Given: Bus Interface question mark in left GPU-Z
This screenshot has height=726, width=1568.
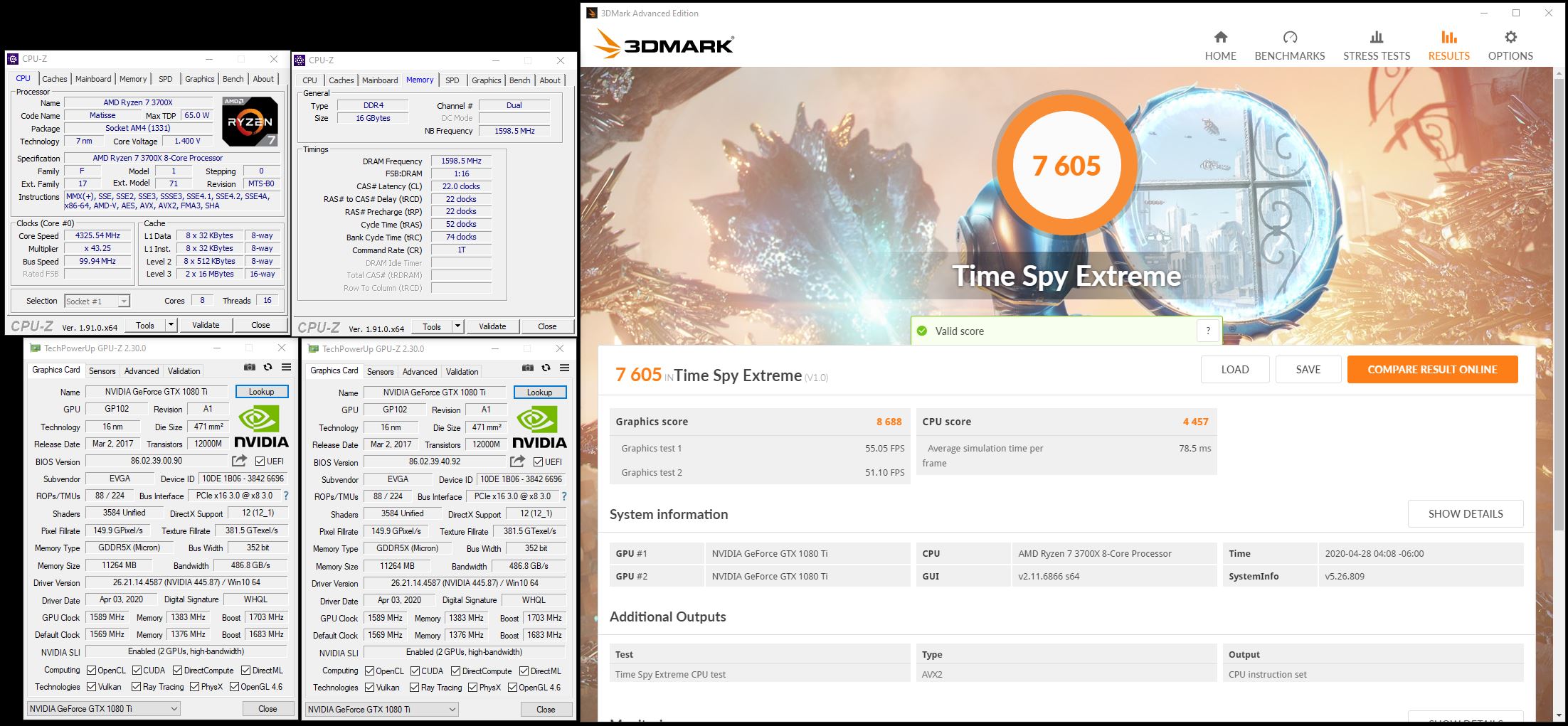Looking at the screenshot, I should [286, 496].
